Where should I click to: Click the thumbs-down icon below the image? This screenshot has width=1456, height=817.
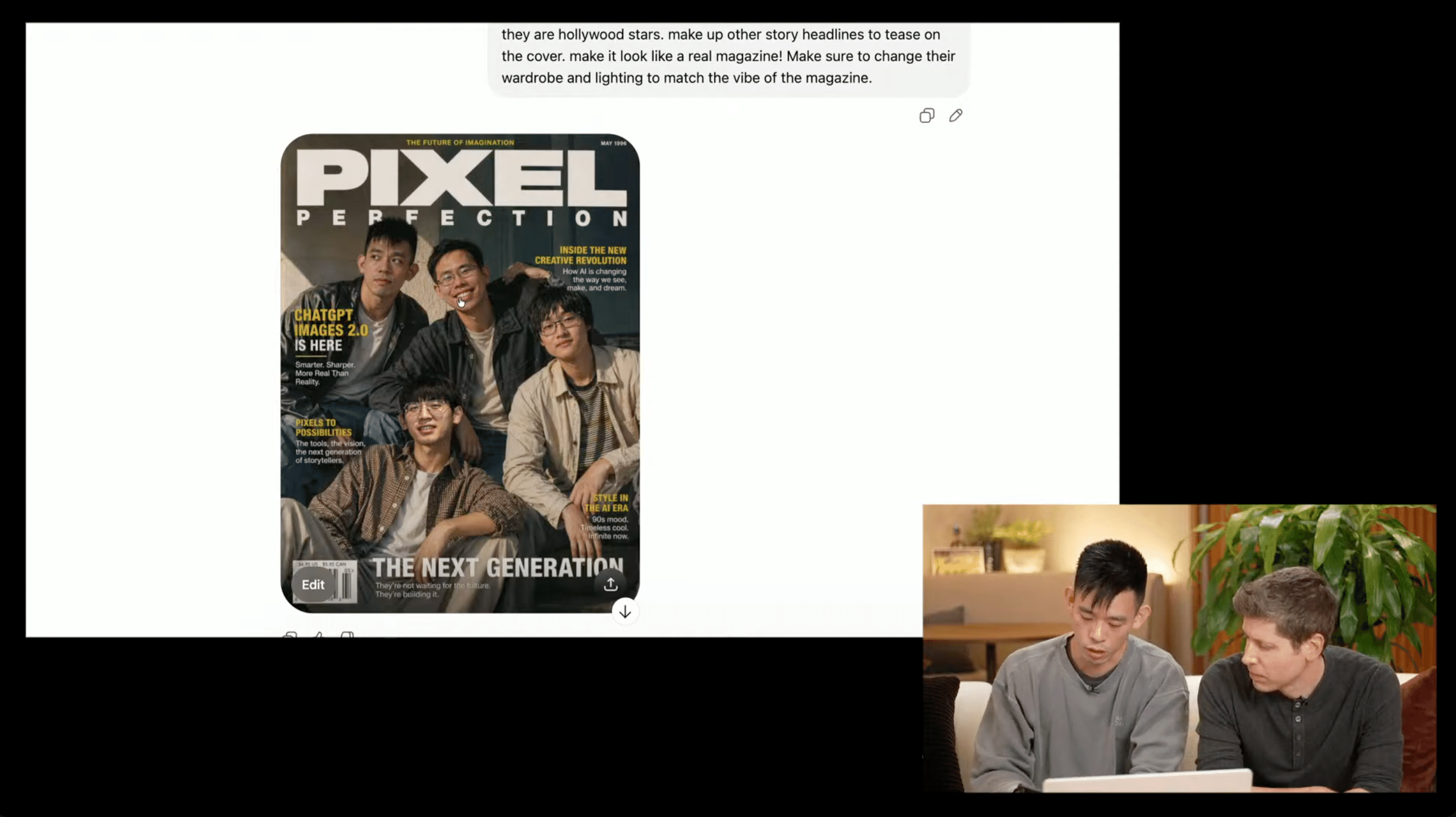pyautogui.click(x=347, y=635)
